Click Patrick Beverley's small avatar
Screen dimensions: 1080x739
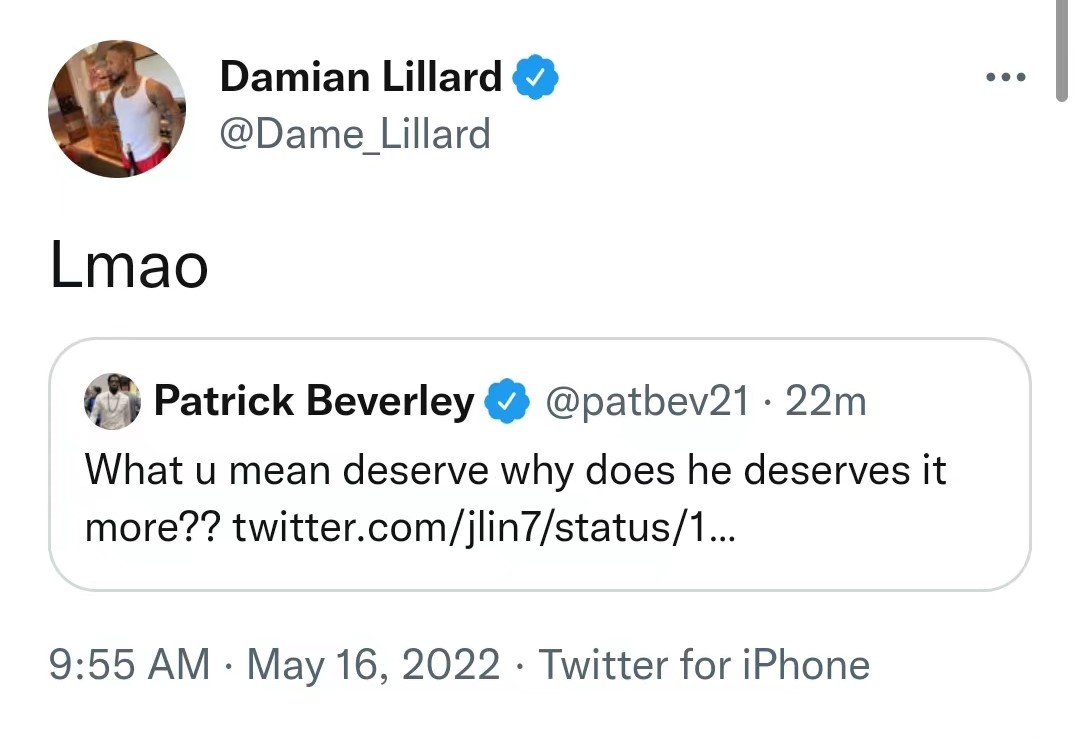point(112,401)
